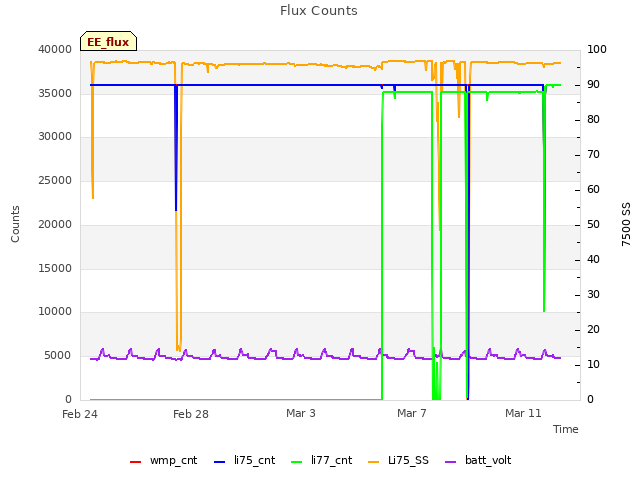Click the 10000 left axis value

(x=55, y=311)
